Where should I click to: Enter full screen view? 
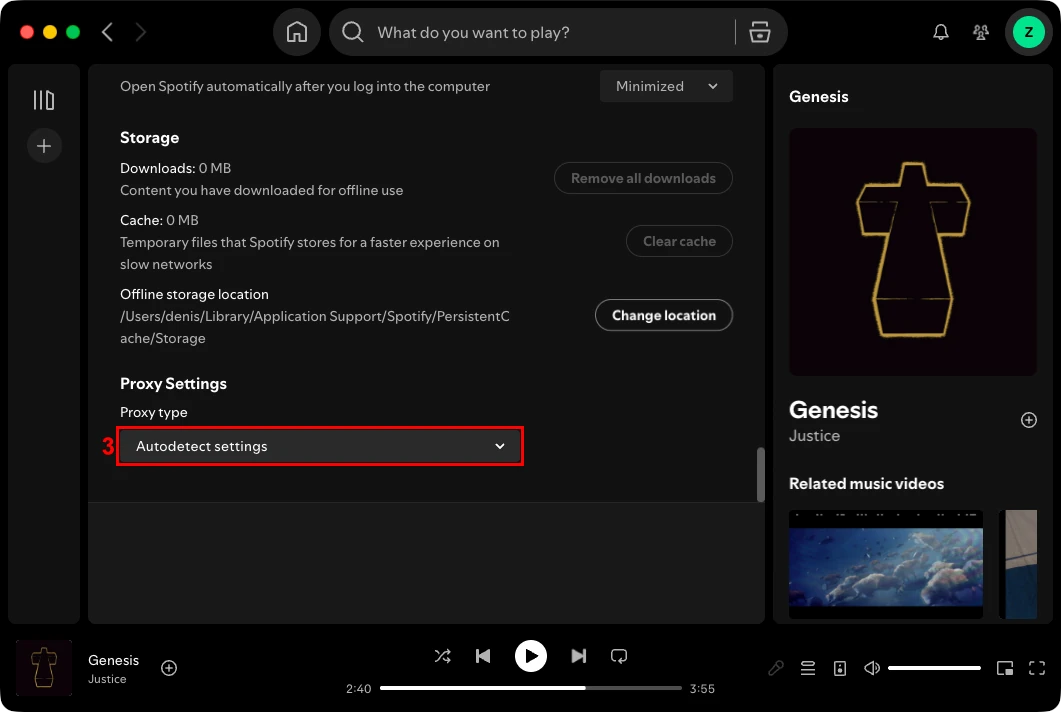pos(1037,669)
